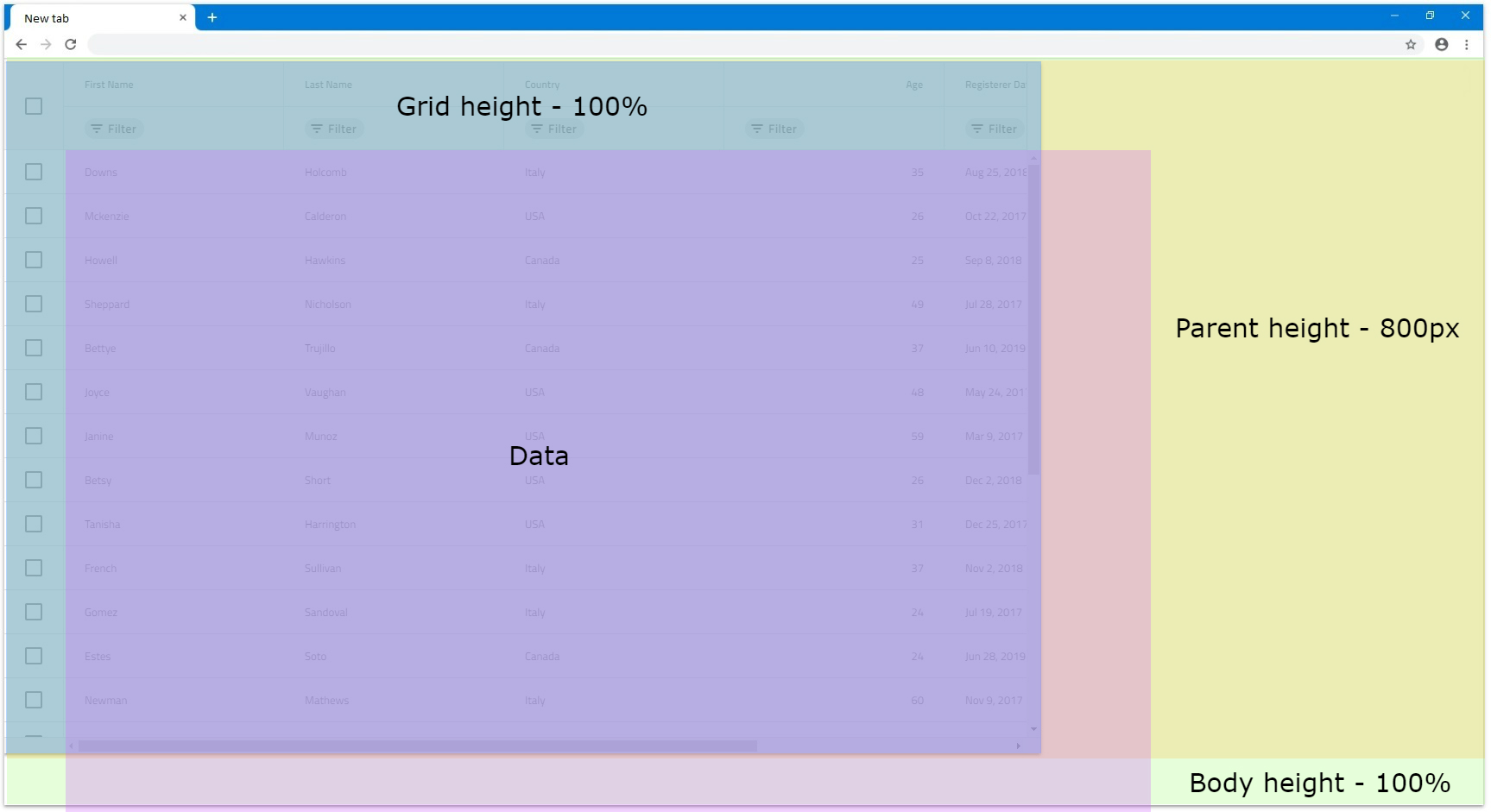Open a new tab with plus icon
This screenshot has height=812, width=1491.
tap(212, 17)
